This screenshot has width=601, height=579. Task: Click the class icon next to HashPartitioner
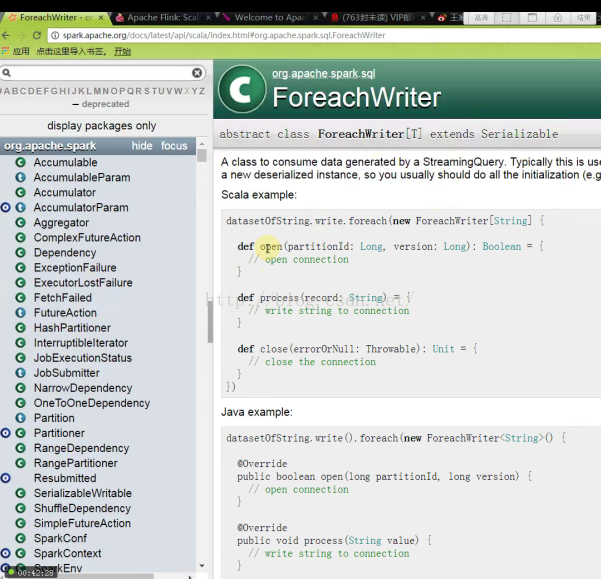click(x=20, y=328)
